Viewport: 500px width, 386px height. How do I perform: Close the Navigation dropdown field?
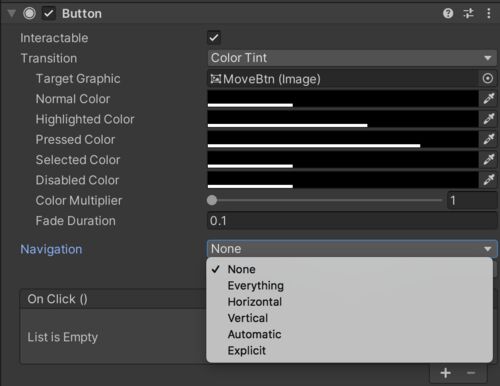[352, 249]
